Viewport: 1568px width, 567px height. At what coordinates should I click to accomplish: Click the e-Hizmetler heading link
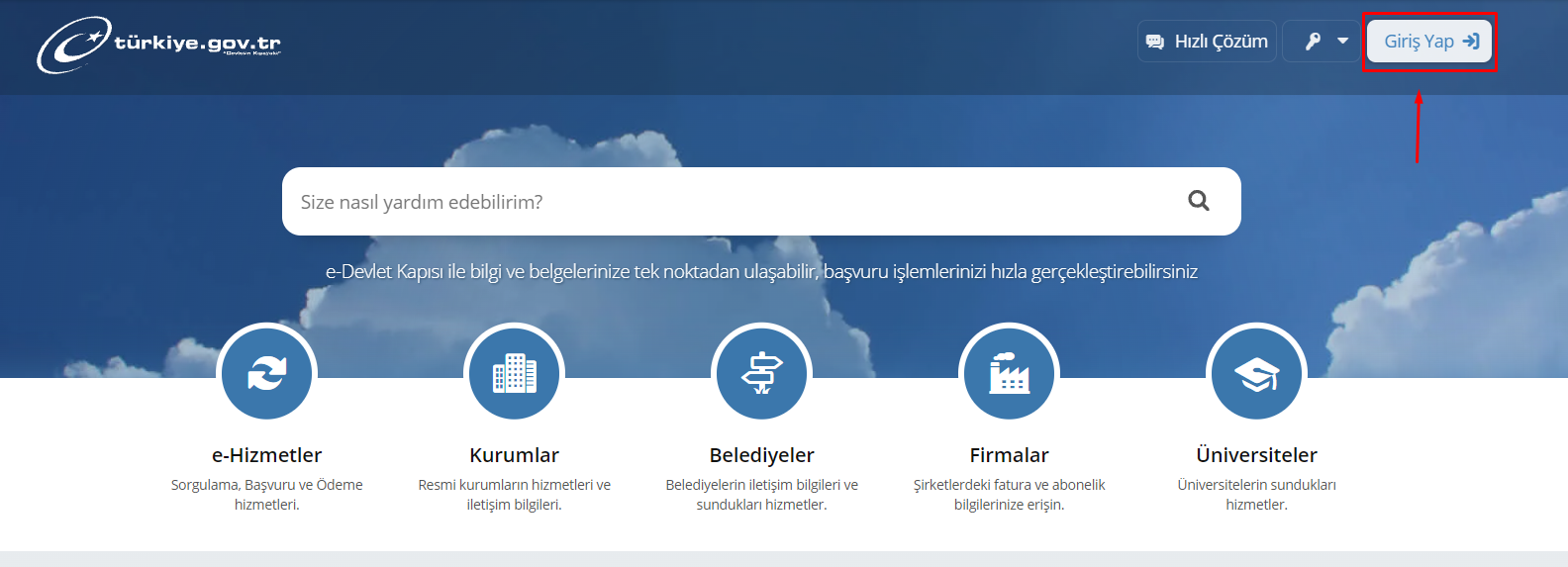point(267,455)
